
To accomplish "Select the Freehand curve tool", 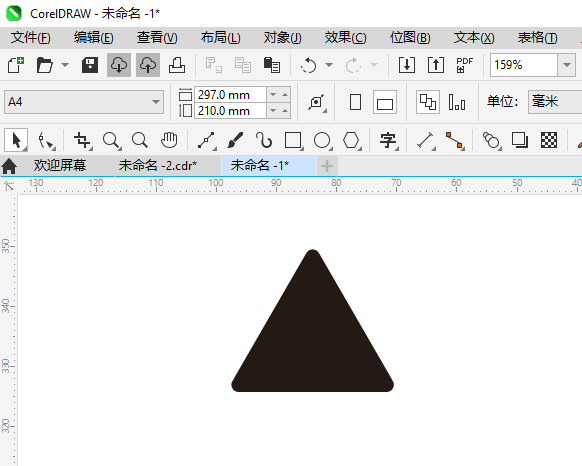I will click(206, 141).
